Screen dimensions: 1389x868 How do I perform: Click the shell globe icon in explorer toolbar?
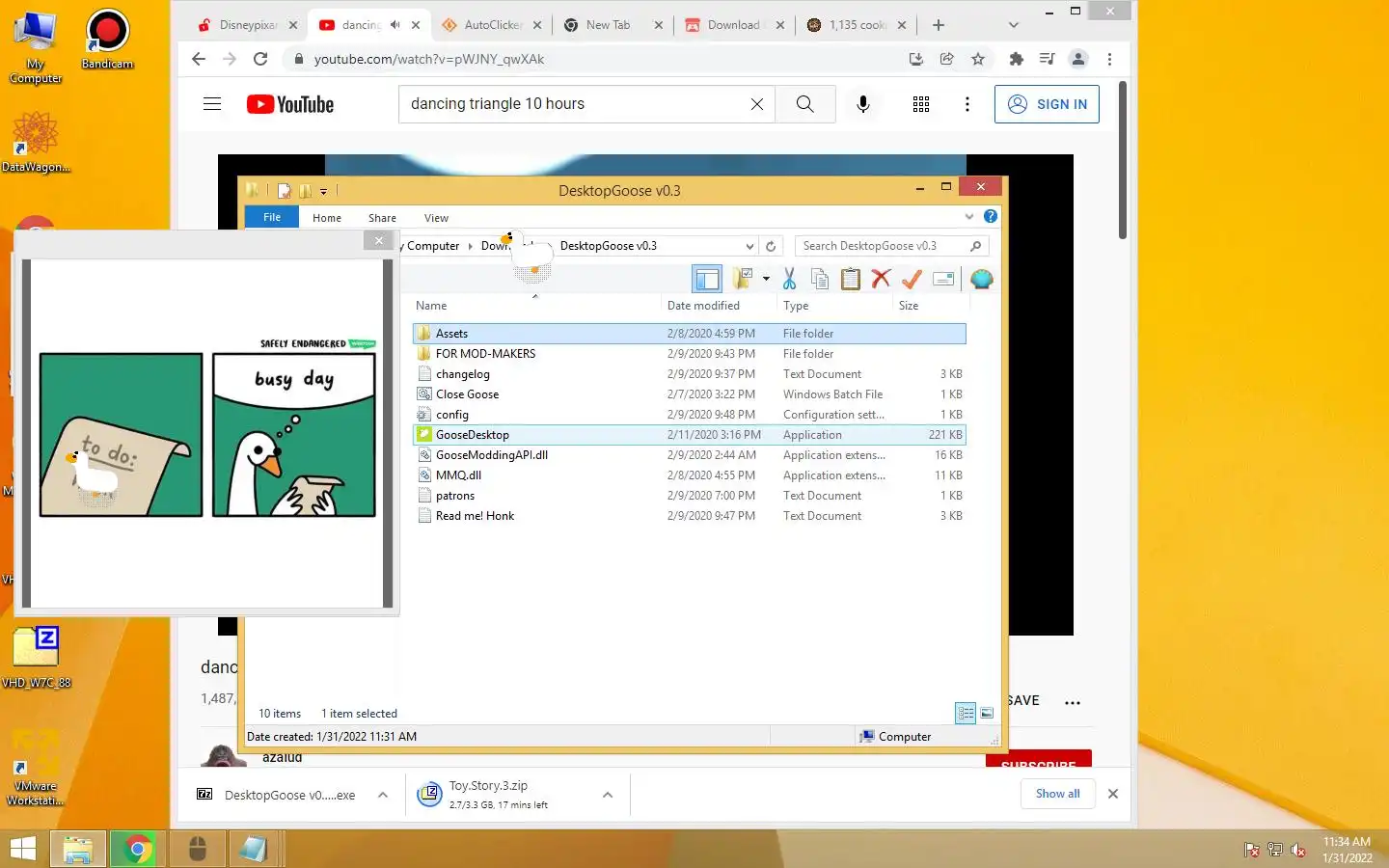click(x=981, y=280)
